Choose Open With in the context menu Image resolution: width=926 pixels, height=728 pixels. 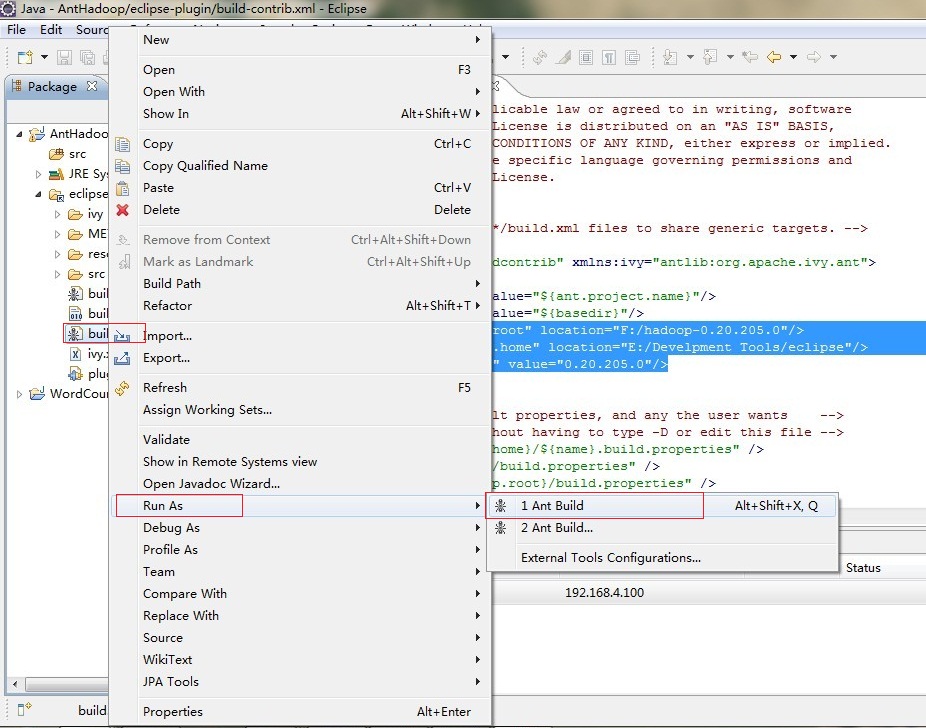(x=301, y=92)
